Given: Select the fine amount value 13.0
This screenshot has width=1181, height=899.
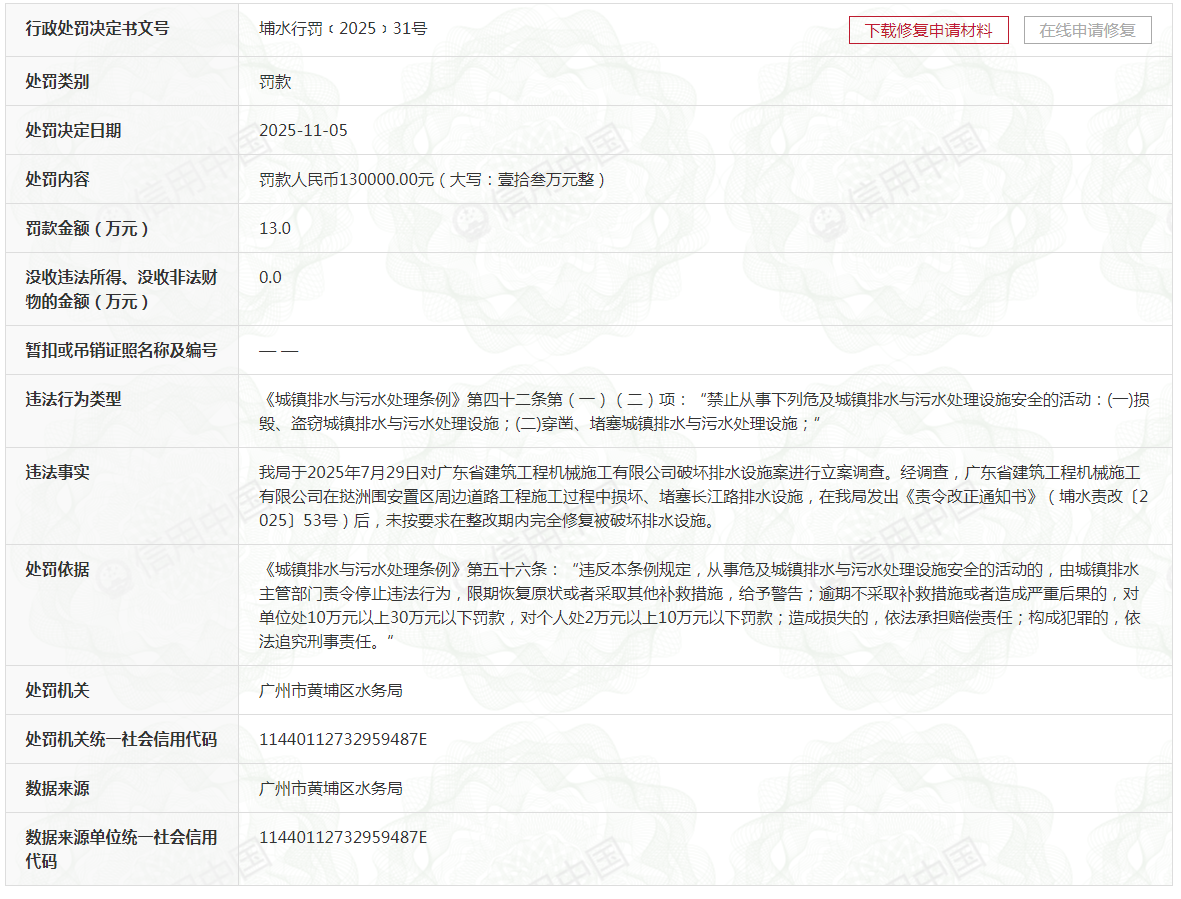Looking at the screenshot, I should coord(275,228).
